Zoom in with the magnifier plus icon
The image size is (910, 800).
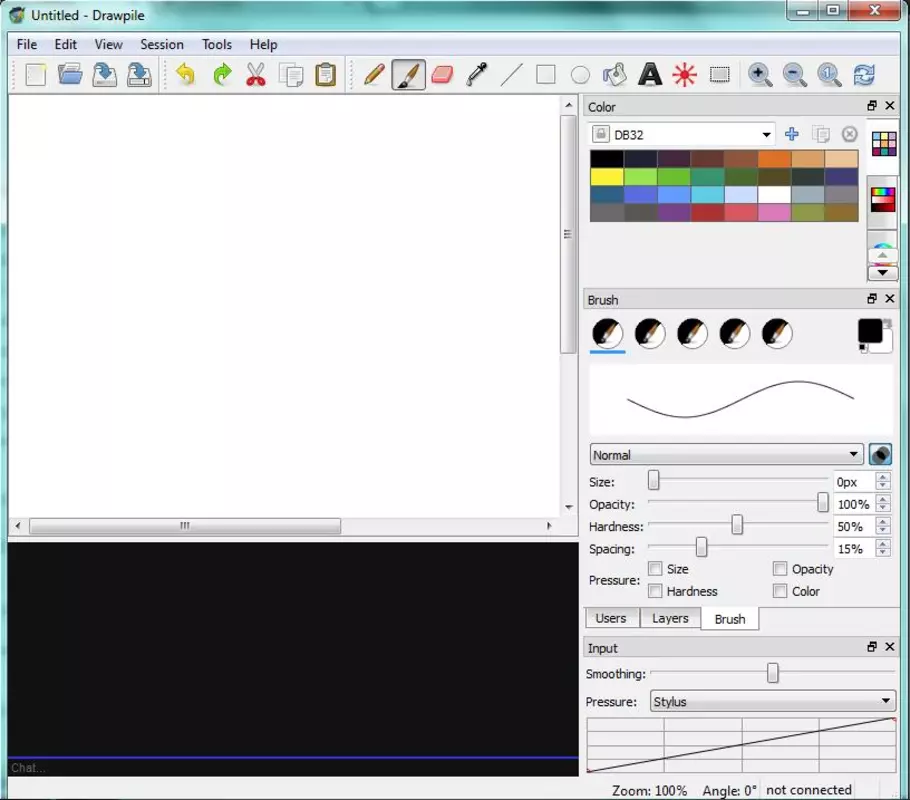coord(760,75)
